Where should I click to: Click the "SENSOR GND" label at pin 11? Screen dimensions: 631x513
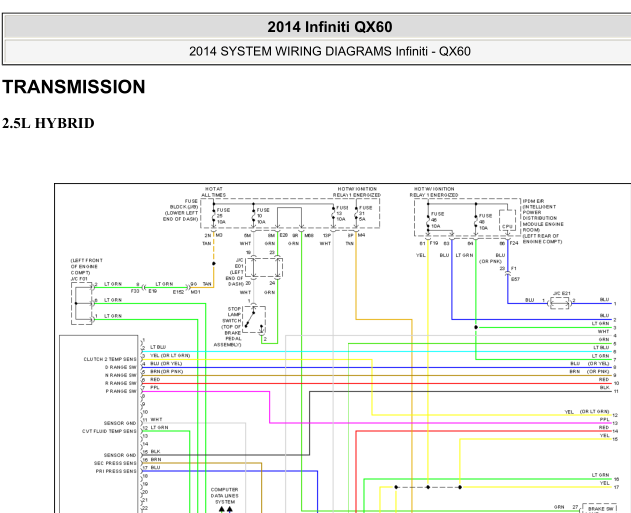(x=120, y=423)
